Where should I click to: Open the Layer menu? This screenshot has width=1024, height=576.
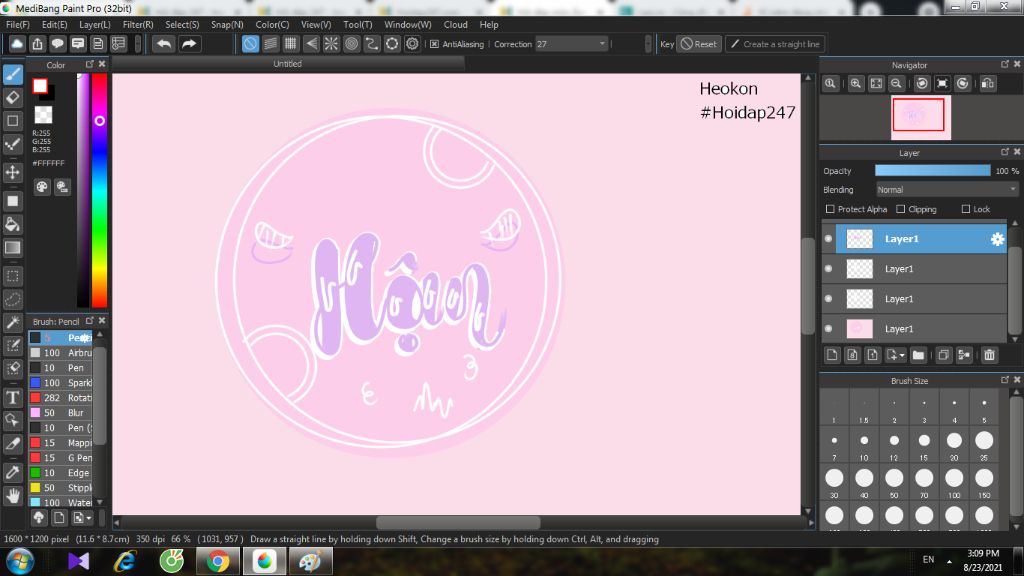tap(95, 24)
